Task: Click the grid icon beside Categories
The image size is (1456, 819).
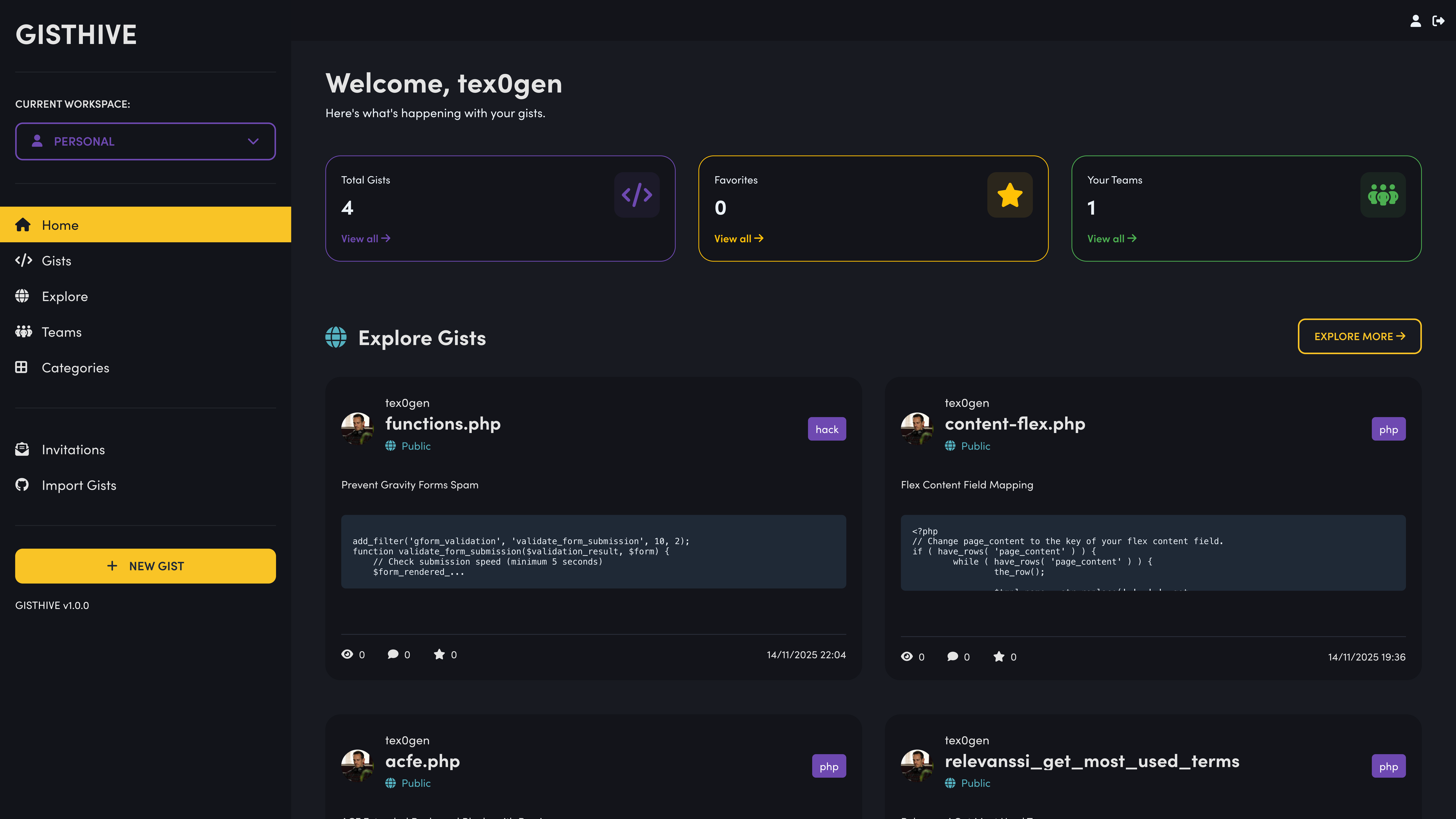Action: click(21, 367)
